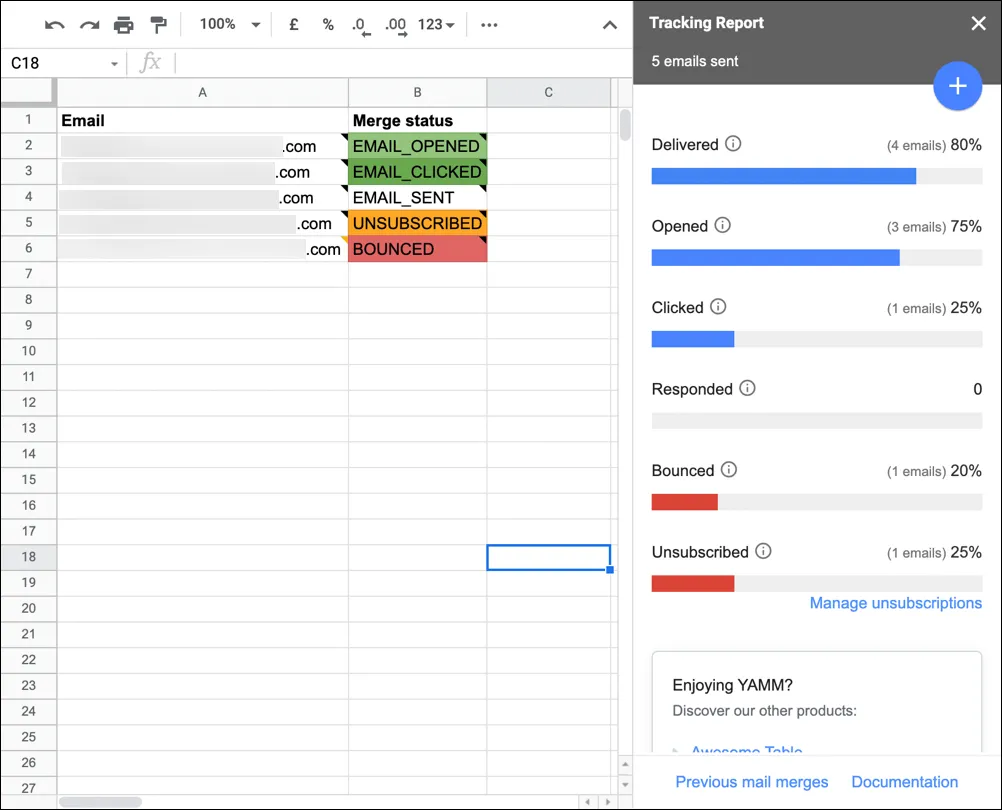1002x810 pixels.
Task: Select the Paint format tool
Action: click(x=158, y=25)
